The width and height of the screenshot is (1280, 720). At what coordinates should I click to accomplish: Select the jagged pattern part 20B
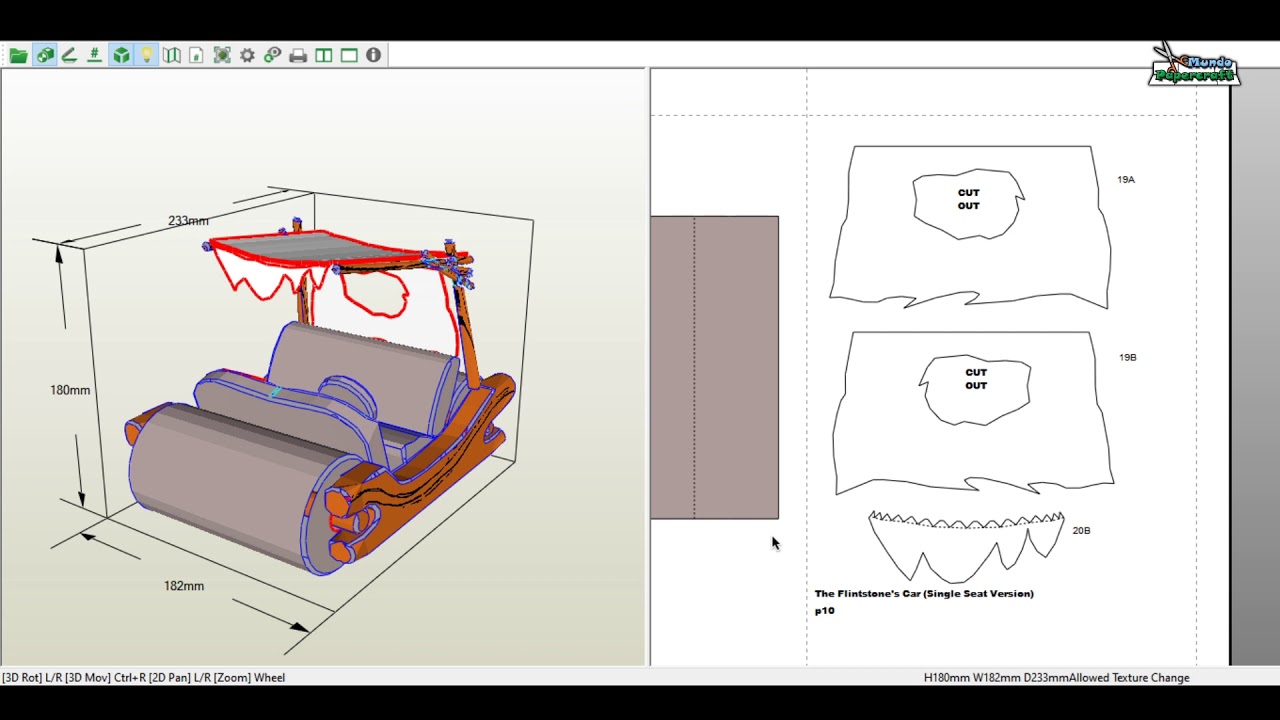coord(966,546)
